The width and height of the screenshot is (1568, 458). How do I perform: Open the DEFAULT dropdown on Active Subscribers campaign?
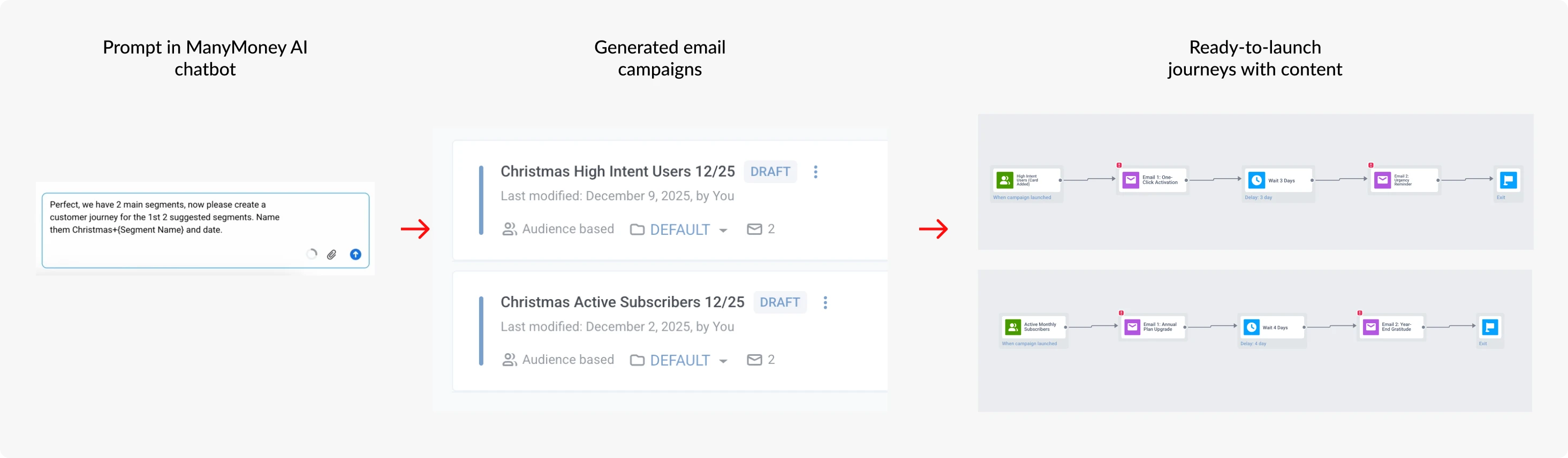(723, 361)
